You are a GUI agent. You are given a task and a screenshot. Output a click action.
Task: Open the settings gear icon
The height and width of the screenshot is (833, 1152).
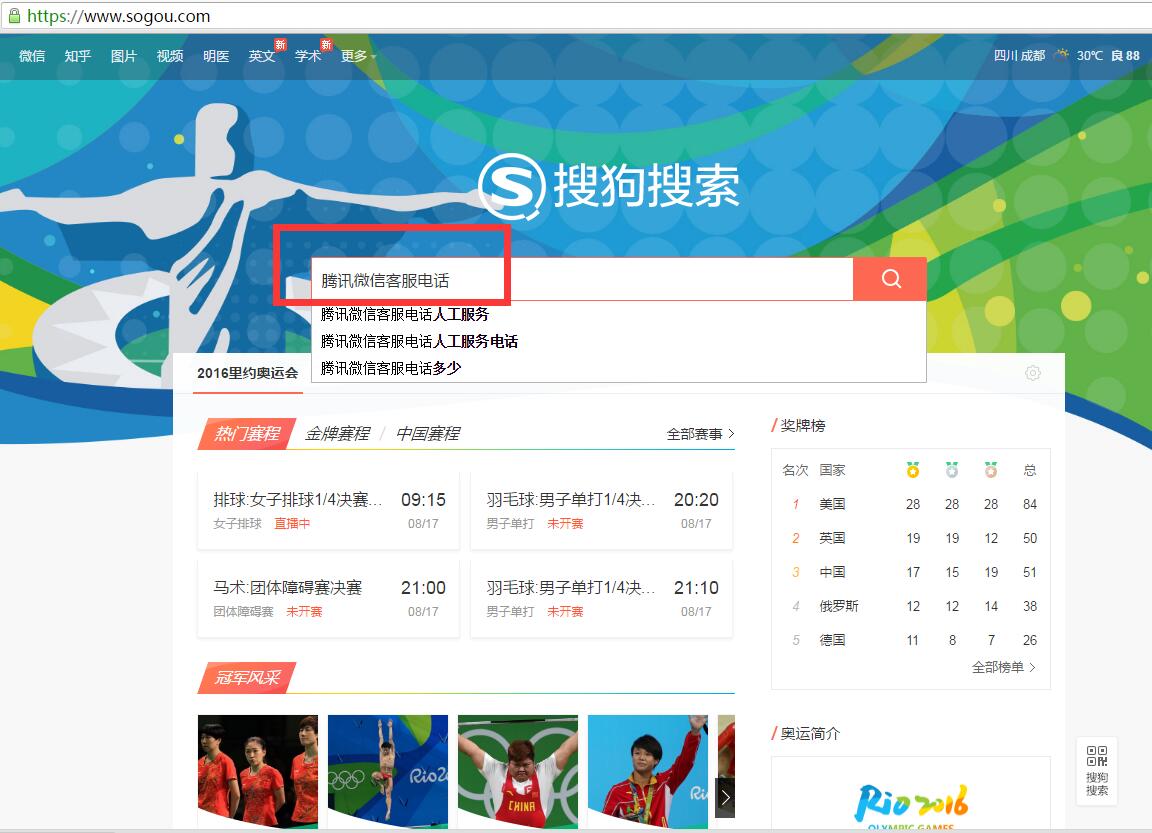pos(1032,373)
